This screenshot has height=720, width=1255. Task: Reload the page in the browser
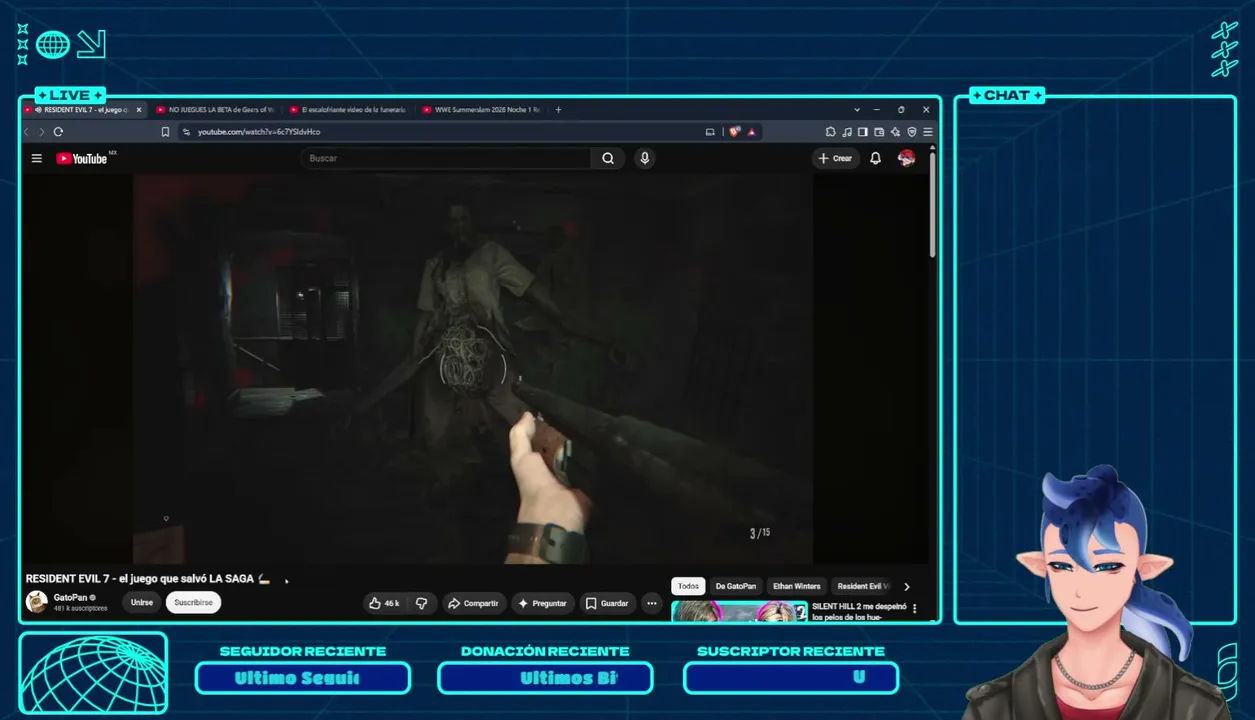[58, 132]
